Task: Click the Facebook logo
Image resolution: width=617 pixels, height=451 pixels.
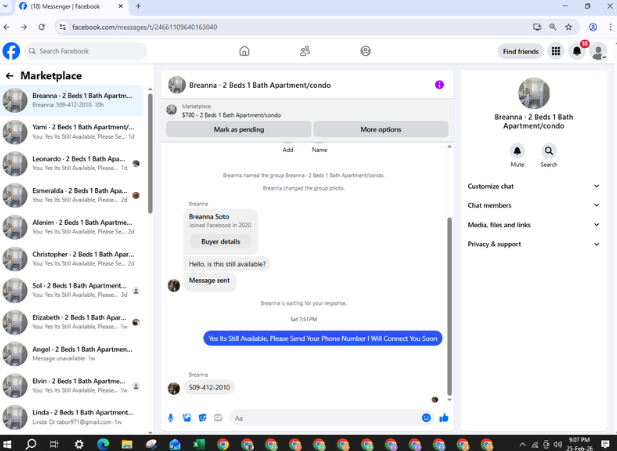Action: coord(11,51)
